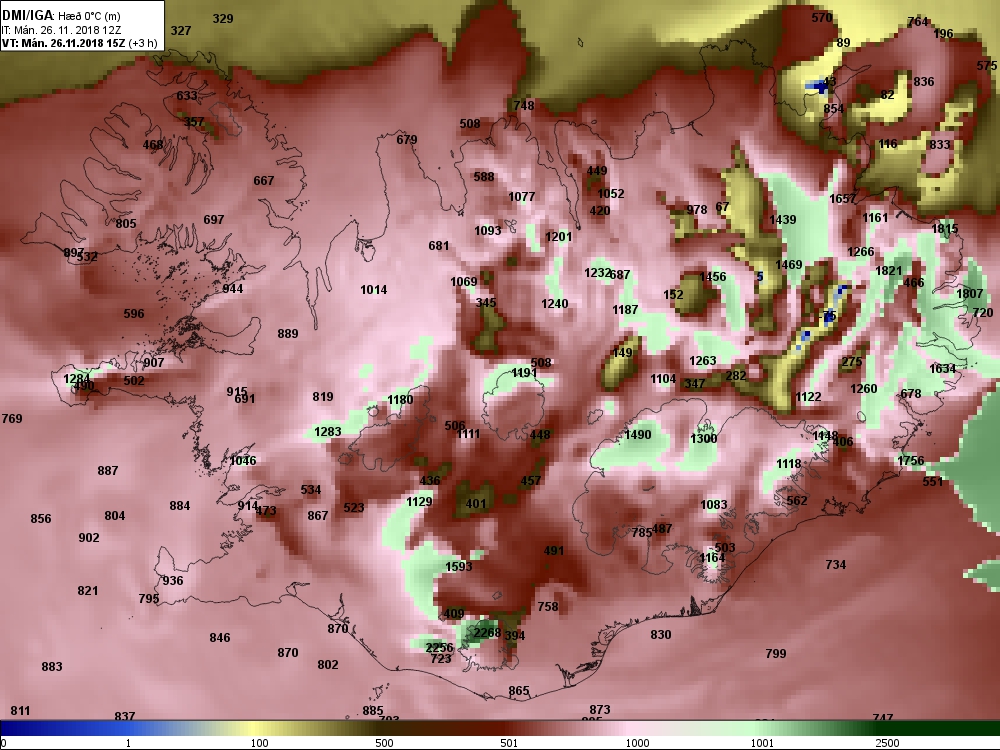
Task: Click the color scale bar legend
Action: point(500,728)
